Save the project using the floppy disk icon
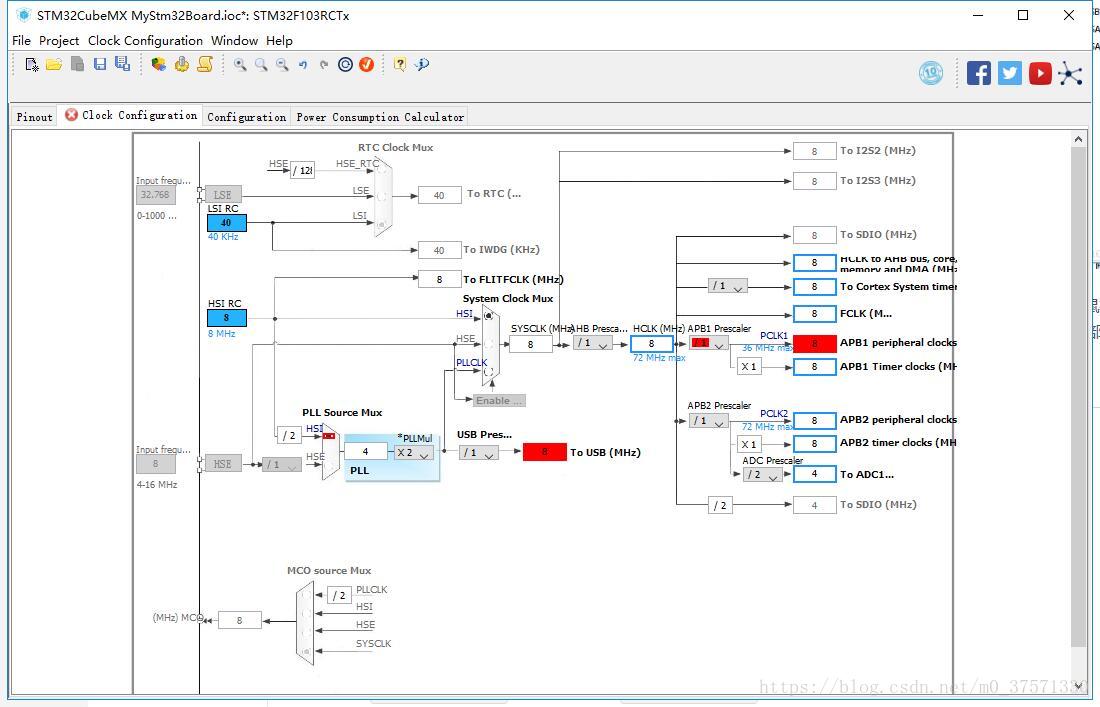The width and height of the screenshot is (1100, 707). pos(99,65)
